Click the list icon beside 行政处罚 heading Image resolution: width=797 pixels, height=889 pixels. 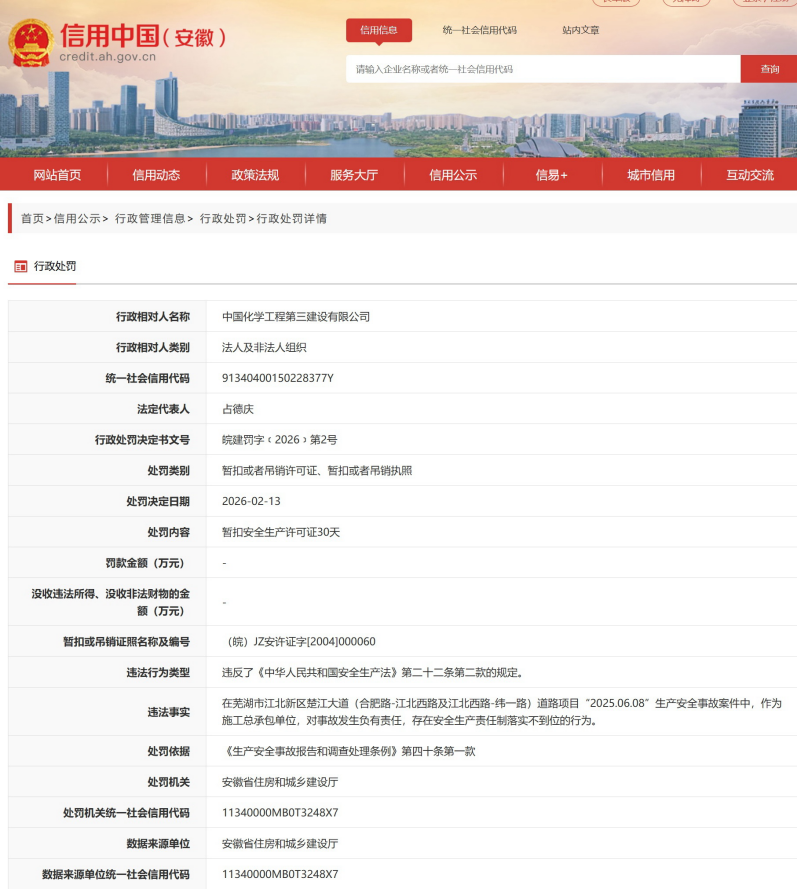20,267
